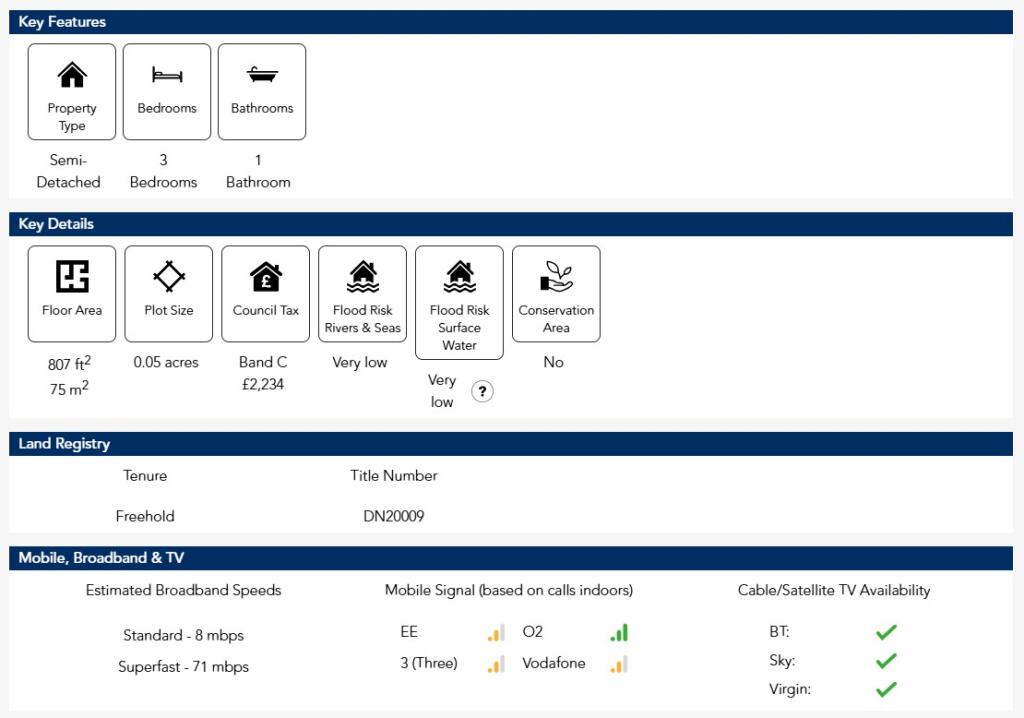Select the Council Tax pound-house icon
The image size is (1024, 718).
tap(266, 276)
